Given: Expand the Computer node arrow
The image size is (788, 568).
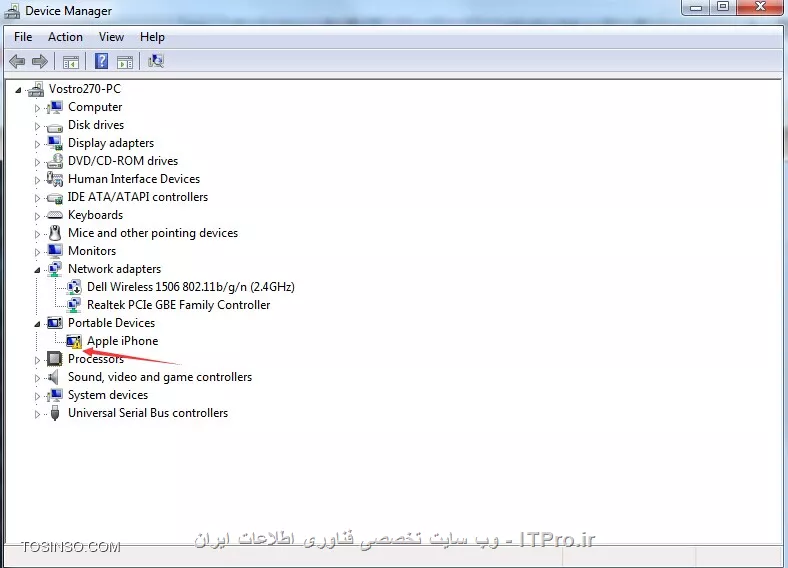Looking at the screenshot, I should tap(37, 108).
